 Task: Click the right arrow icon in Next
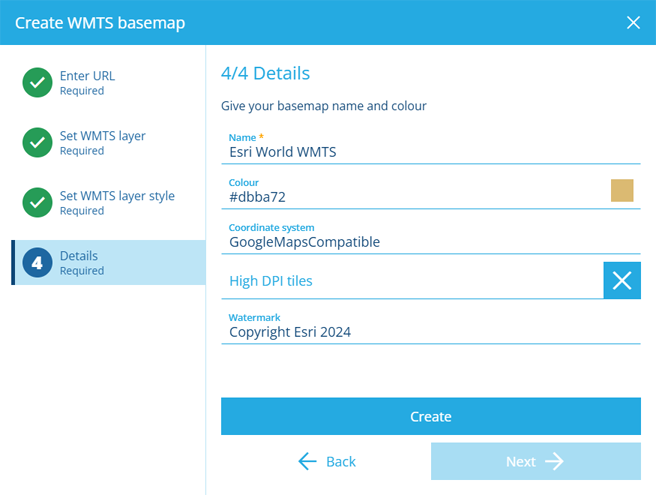point(554,462)
